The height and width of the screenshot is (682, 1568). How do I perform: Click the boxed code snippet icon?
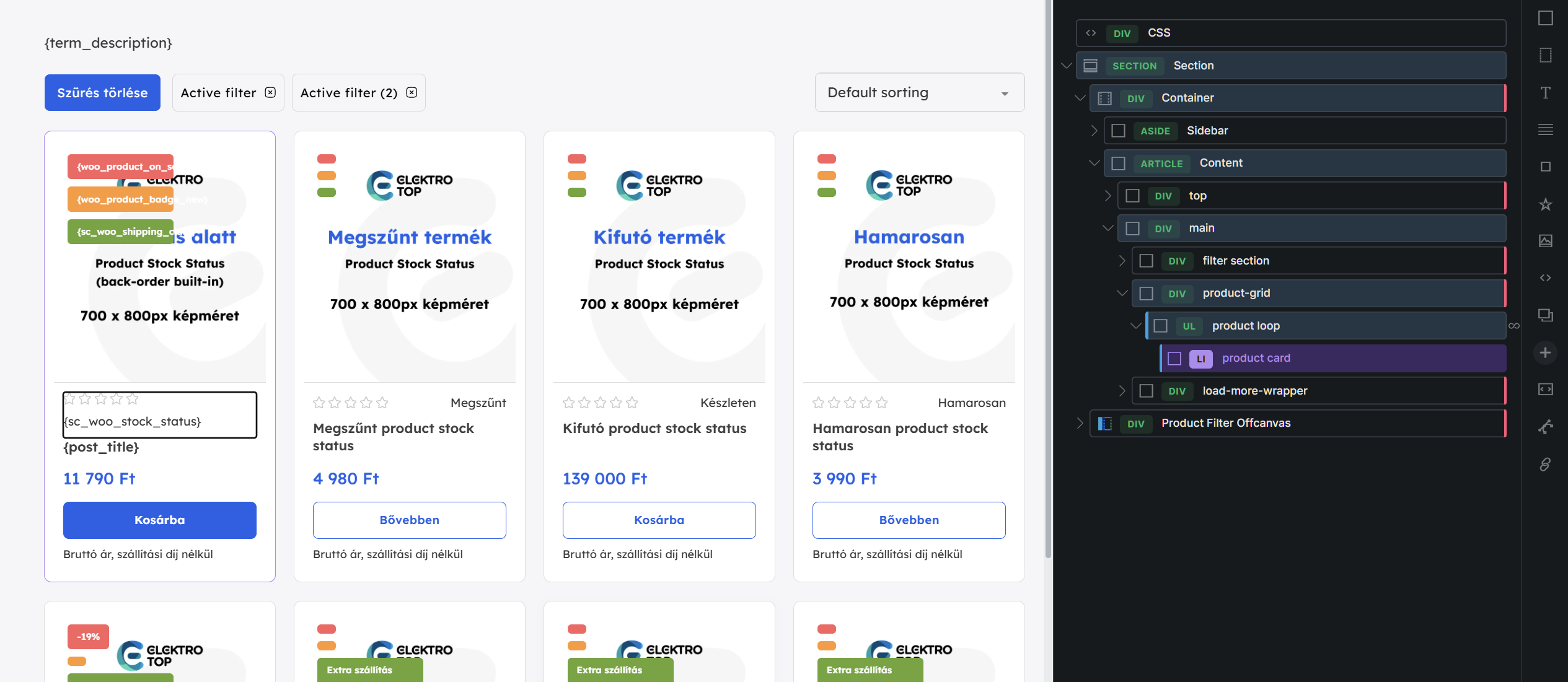(1545, 389)
